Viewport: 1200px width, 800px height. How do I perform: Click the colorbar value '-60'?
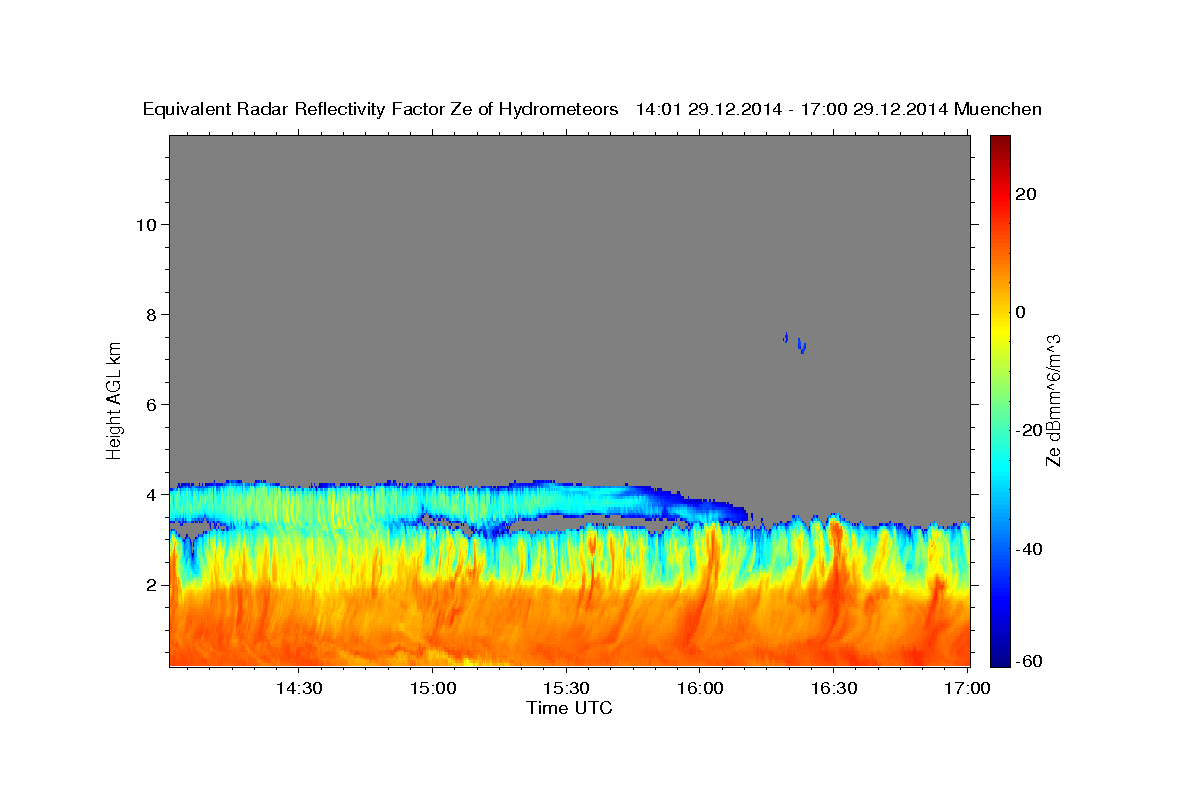pyautogui.click(x=1030, y=662)
